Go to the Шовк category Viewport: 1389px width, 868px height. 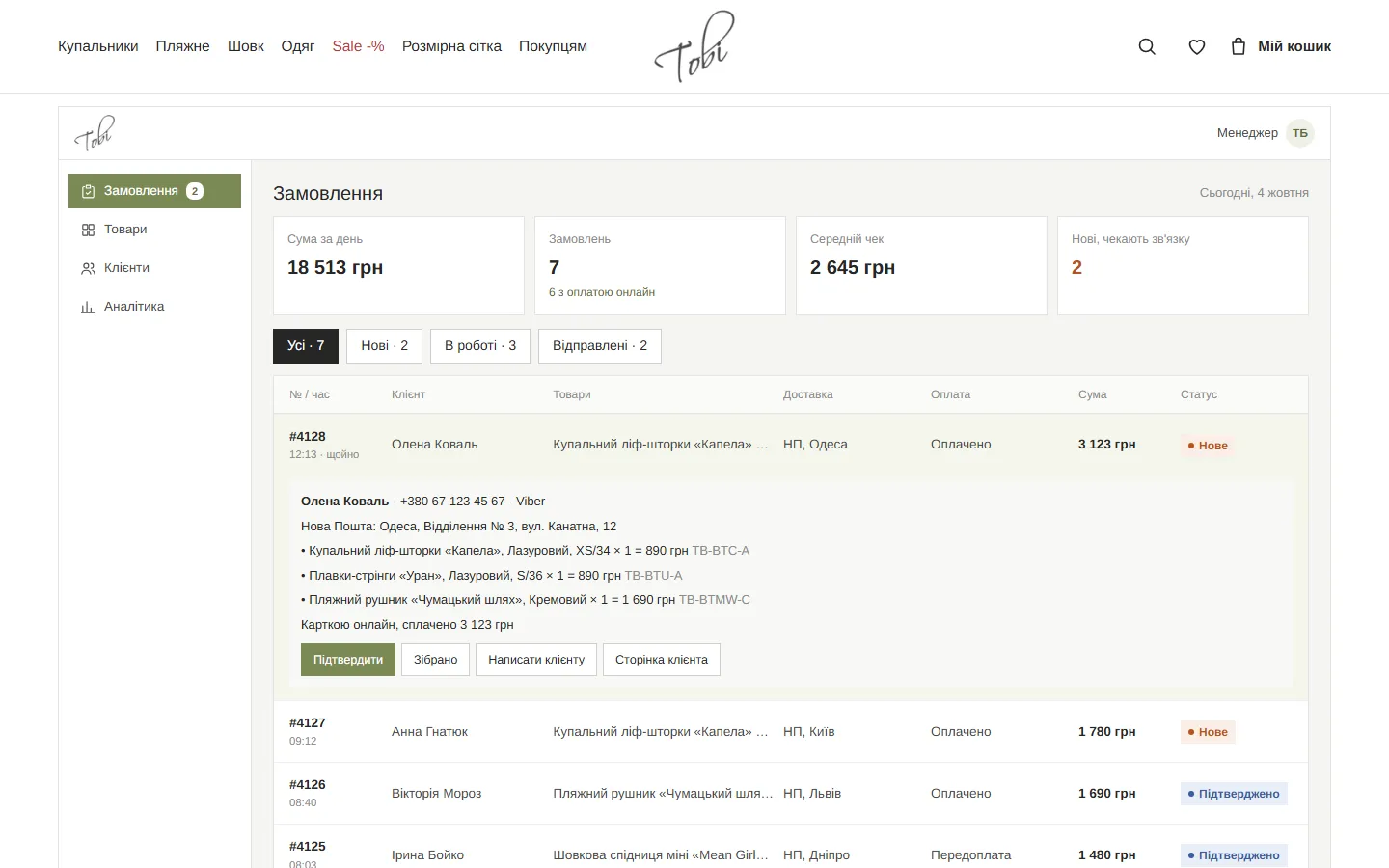tap(246, 46)
